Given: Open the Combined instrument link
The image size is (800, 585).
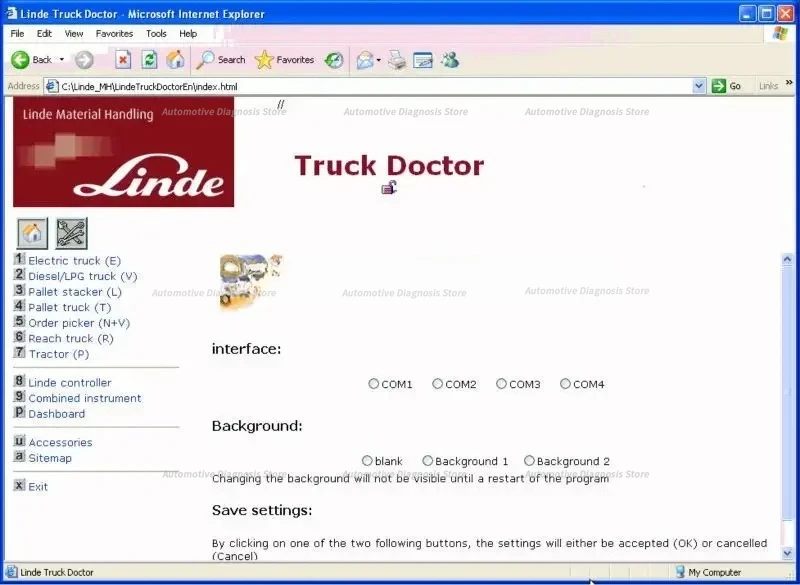Looking at the screenshot, I should click(85, 398).
